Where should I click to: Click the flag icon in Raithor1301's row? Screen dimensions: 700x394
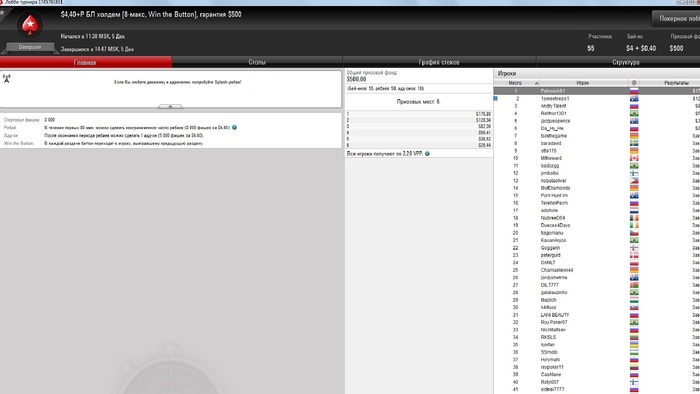633,113
